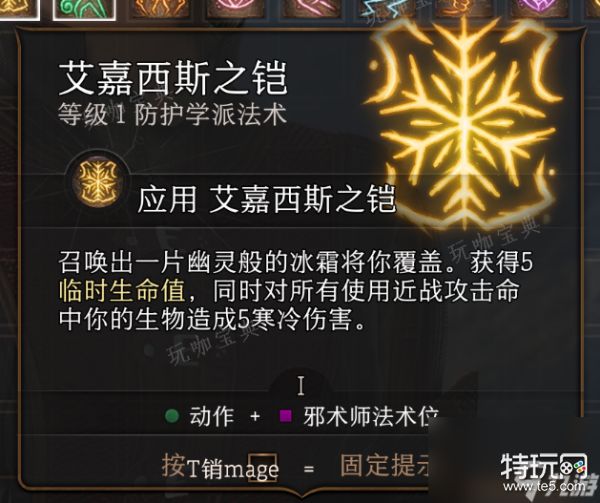Screen dimensions: 600x503
Task: Select the purple rune spell icon
Action: 539,8
